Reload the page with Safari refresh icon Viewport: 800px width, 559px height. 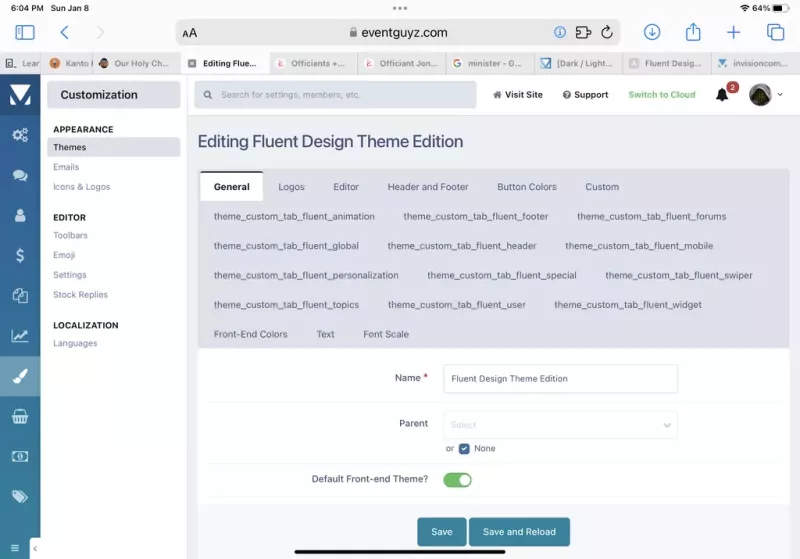pos(607,33)
